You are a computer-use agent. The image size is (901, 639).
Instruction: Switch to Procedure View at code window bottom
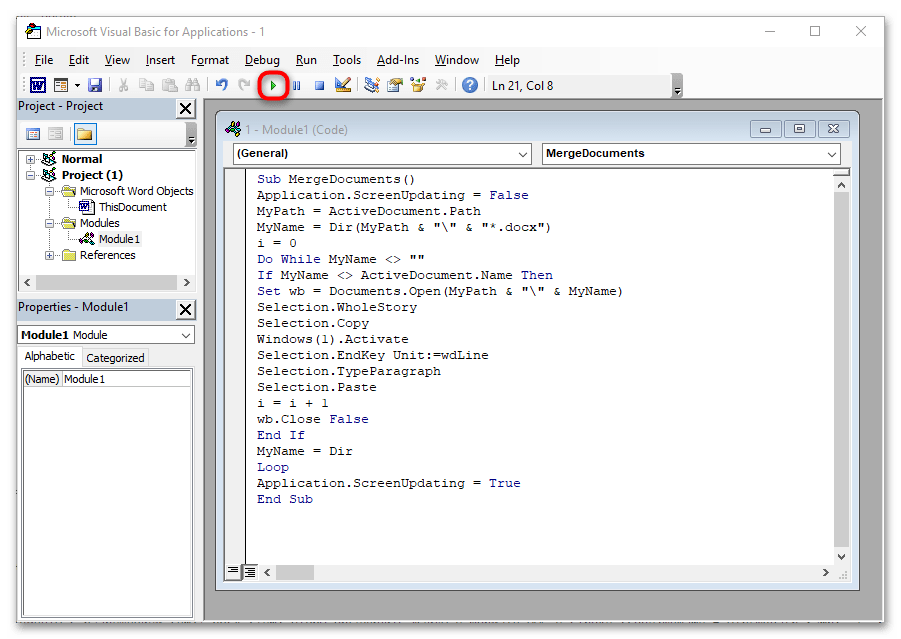coord(233,572)
